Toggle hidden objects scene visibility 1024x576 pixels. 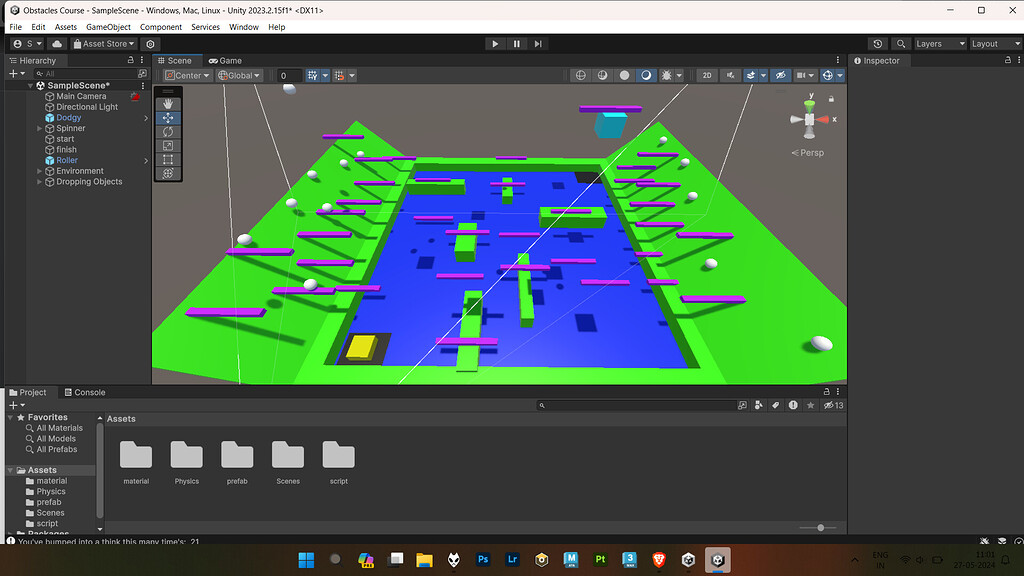coord(780,75)
